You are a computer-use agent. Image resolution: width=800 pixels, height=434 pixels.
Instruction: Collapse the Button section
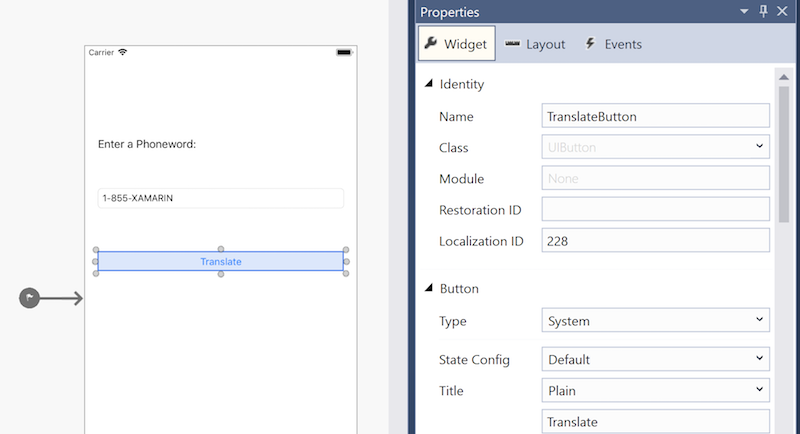429,288
